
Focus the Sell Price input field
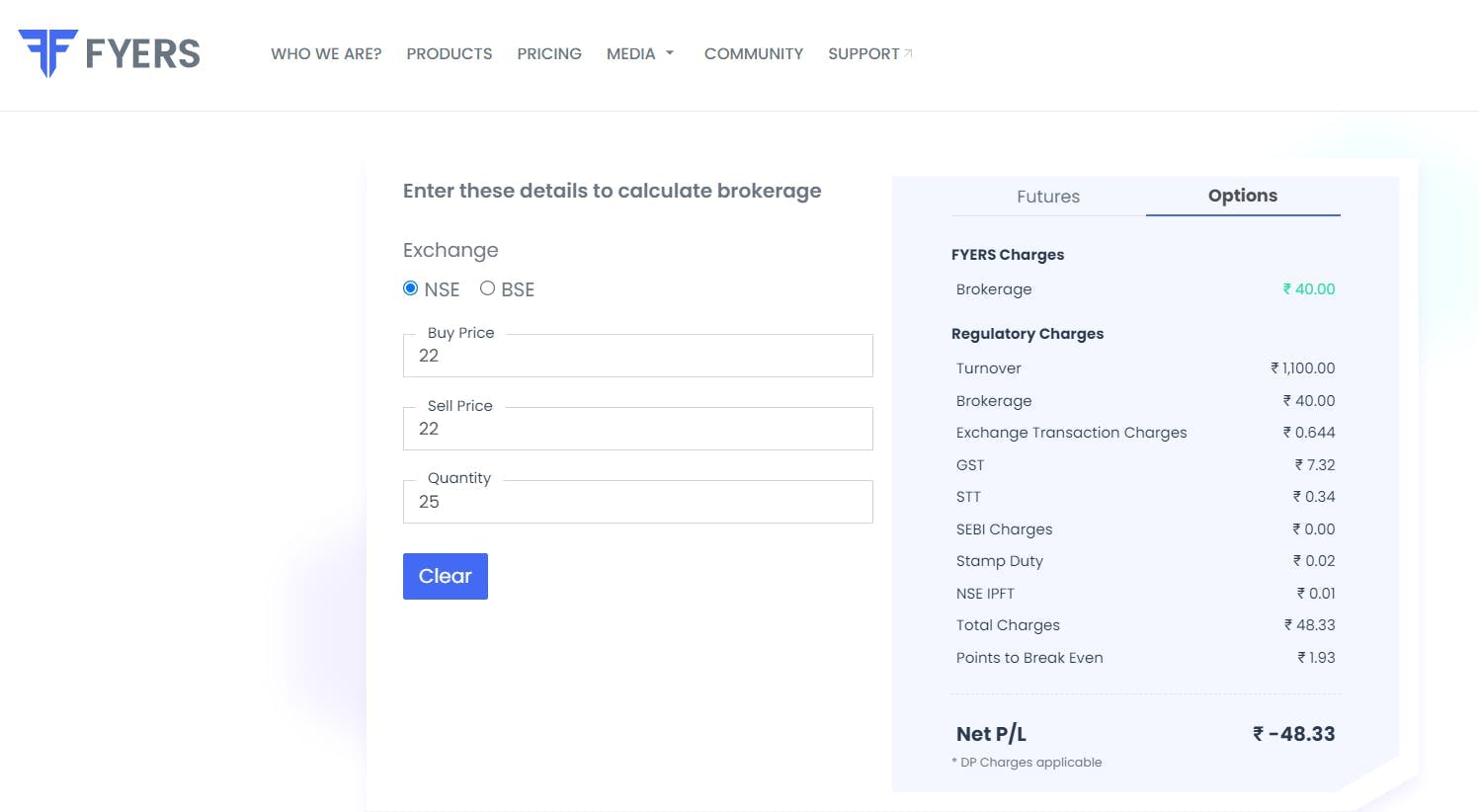pos(637,429)
